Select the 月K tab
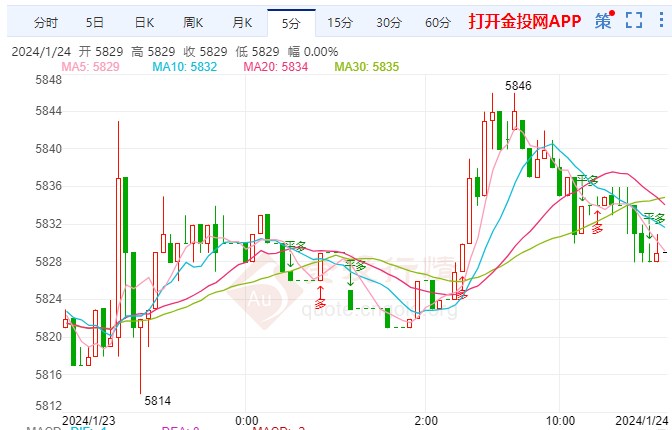The height and width of the screenshot is (430, 672). (x=242, y=23)
